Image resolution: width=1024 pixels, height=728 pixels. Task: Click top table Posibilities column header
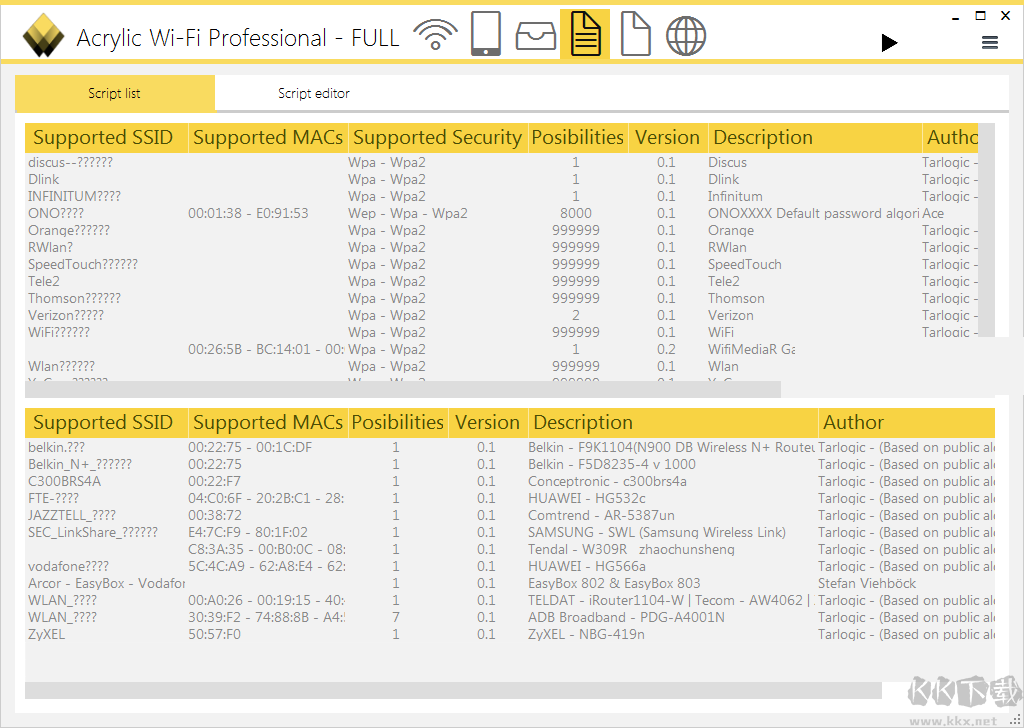click(x=577, y=138)
